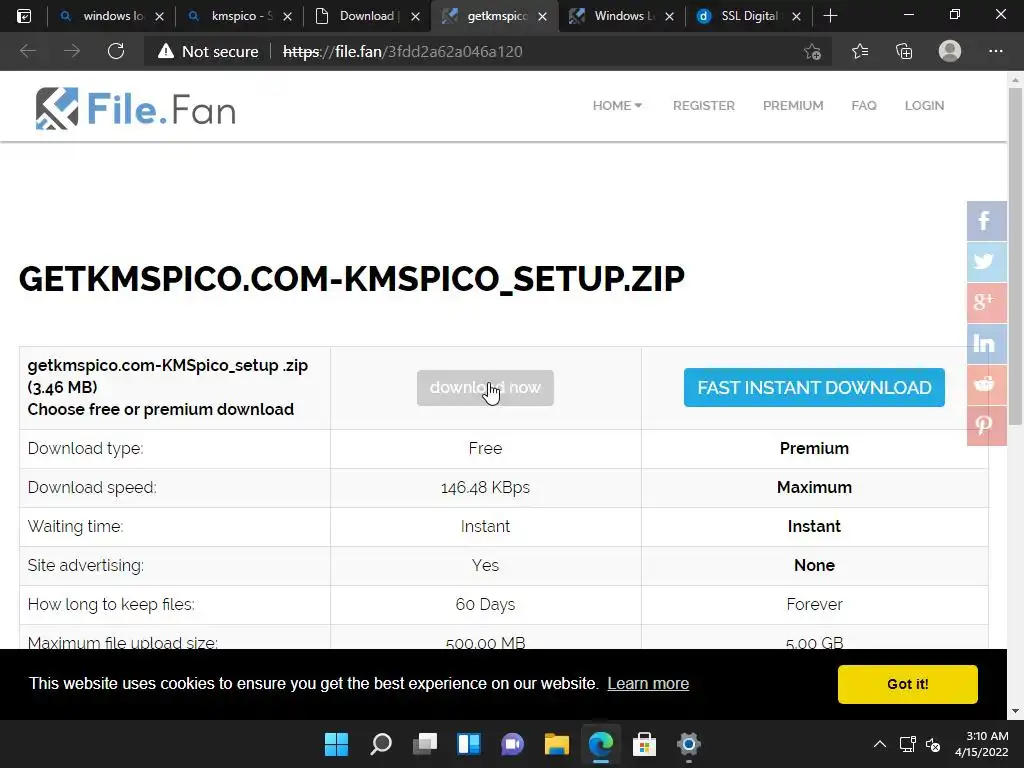Share on Reddit sidebar icon
The image size is (1024, 768).
coord(986,384)
